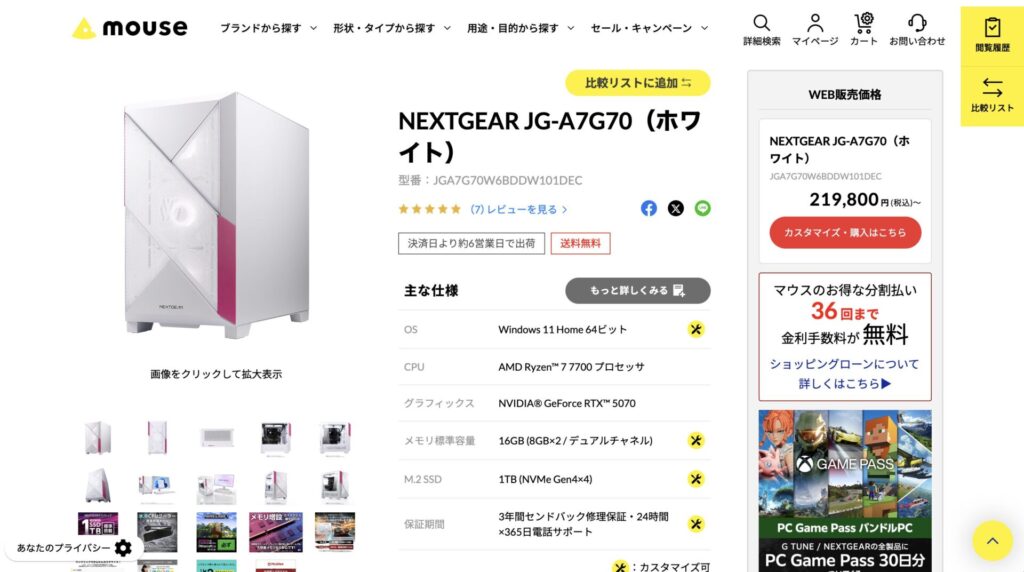This screenshot has width=1024, height=572.
Task: Share product via LINE icon
Action: pos(703,209)
